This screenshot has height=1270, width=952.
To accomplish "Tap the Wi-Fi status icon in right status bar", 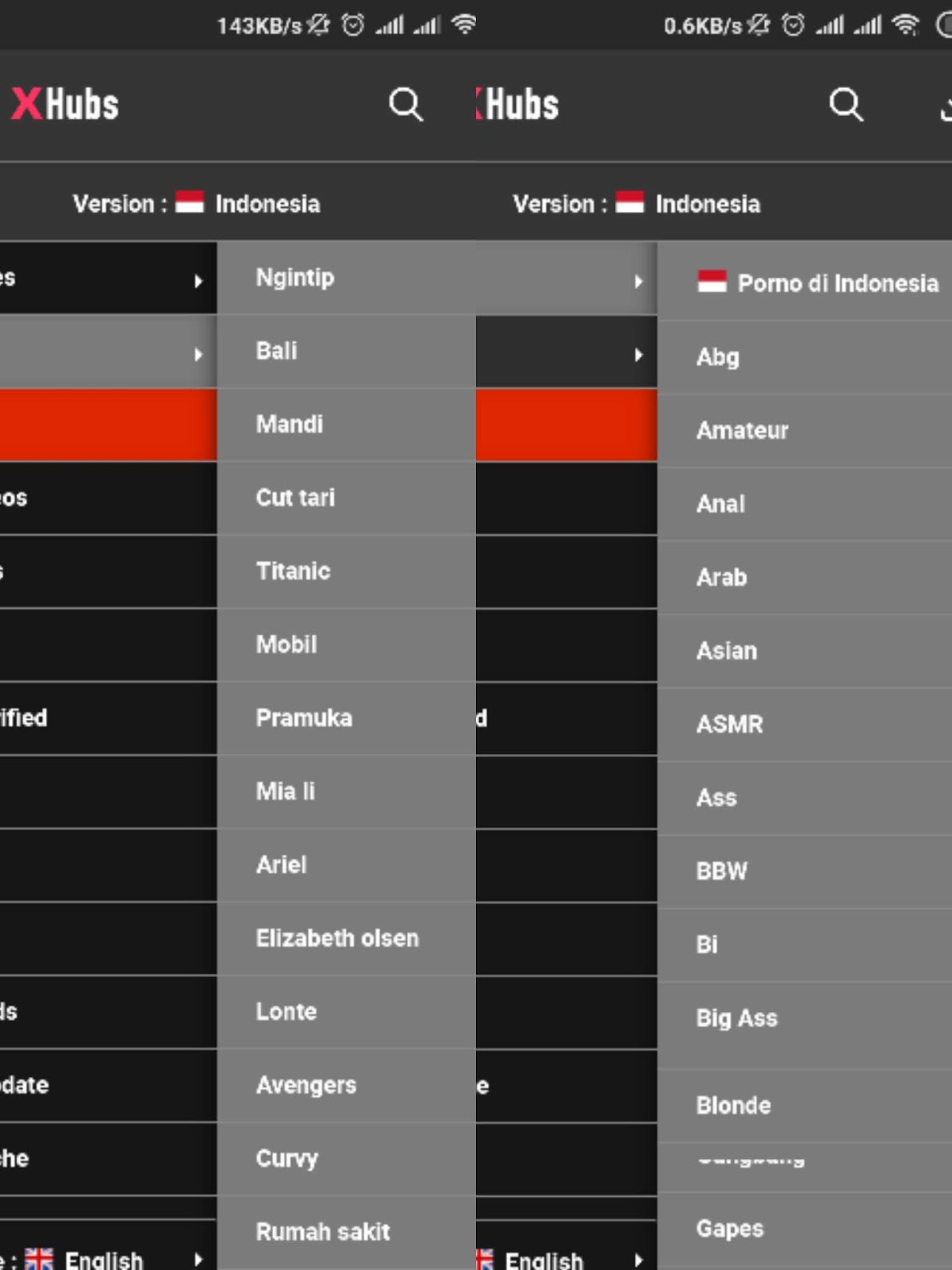I will (904, 25).
